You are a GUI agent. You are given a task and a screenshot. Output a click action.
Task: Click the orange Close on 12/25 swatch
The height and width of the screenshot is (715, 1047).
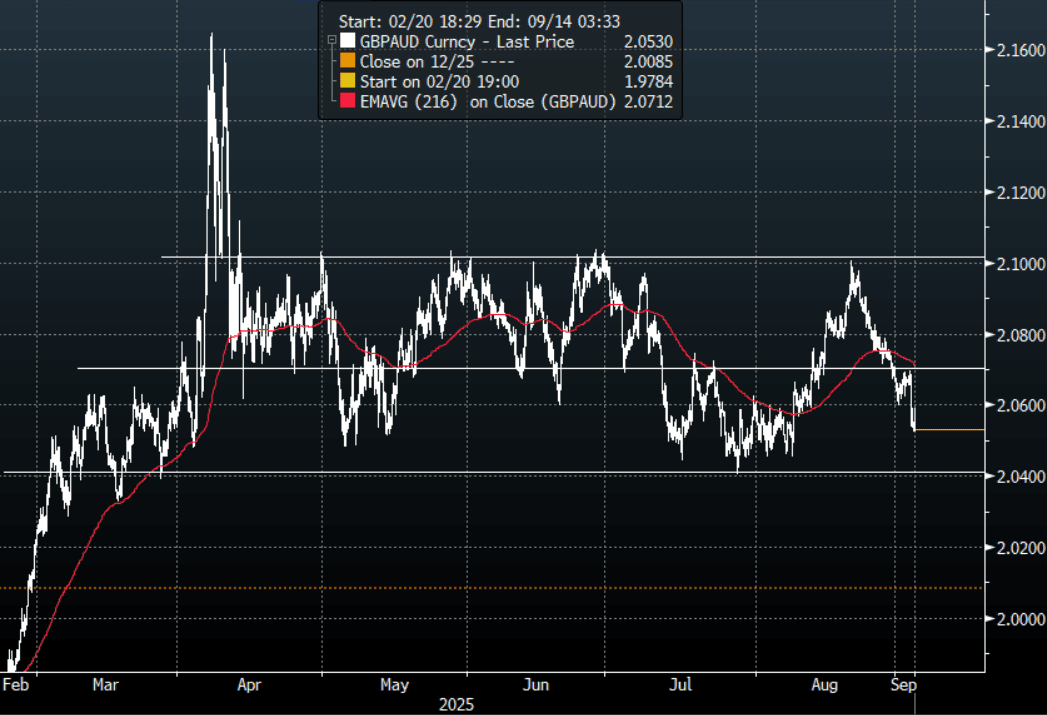click(347, 61)
